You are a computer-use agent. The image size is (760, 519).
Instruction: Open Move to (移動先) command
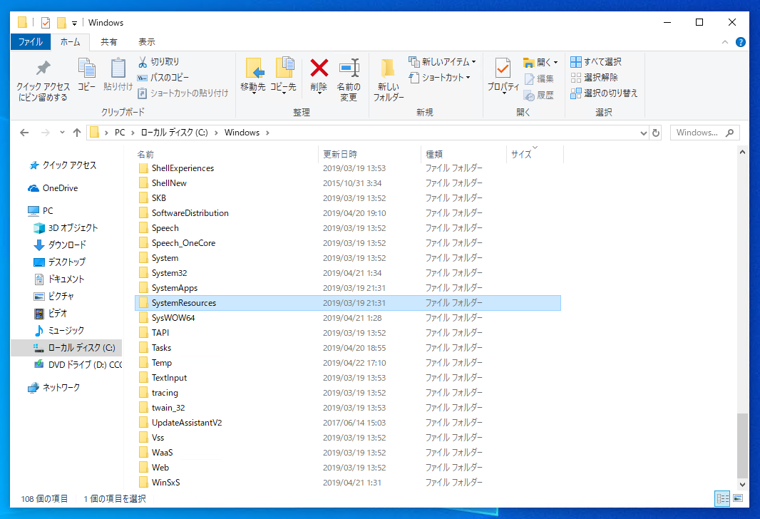point(253,75)
